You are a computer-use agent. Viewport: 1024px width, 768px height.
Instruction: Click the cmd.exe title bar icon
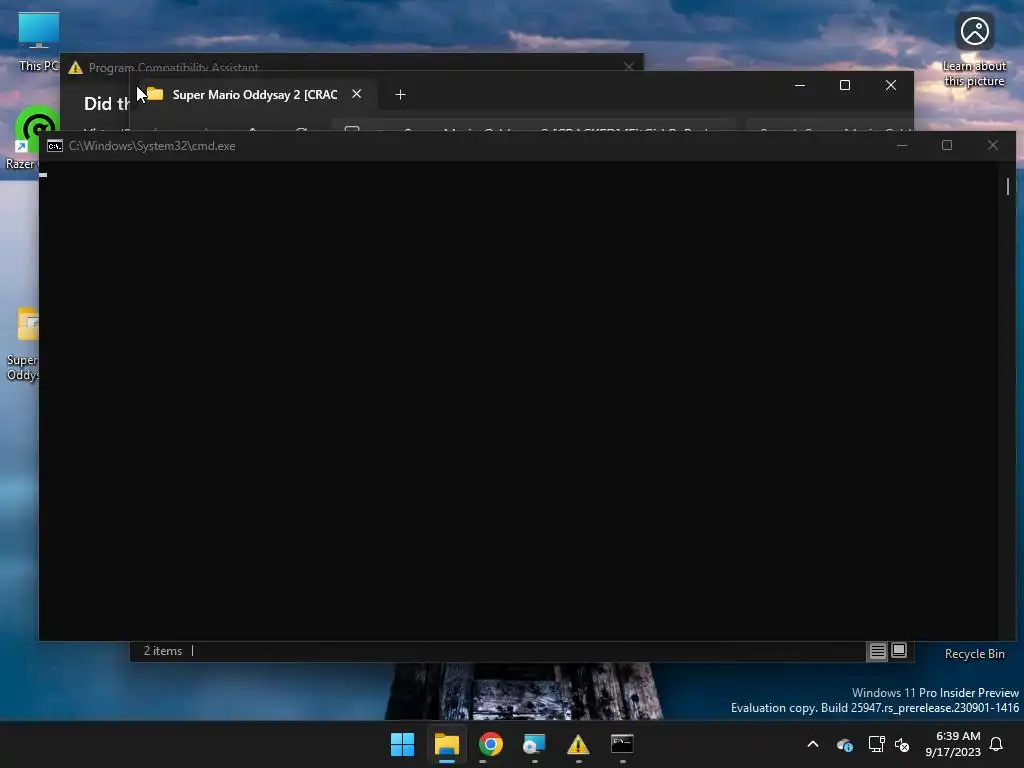[55, 146]
